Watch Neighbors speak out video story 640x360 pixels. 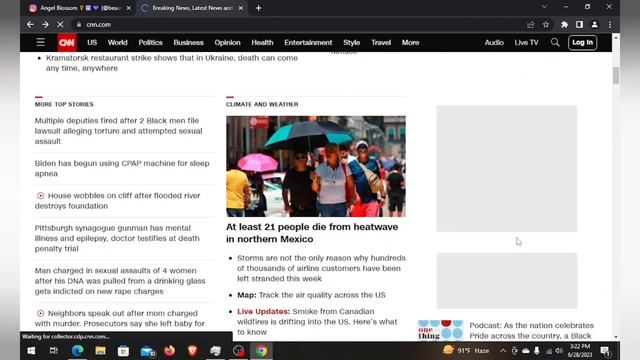click(120, 318)
